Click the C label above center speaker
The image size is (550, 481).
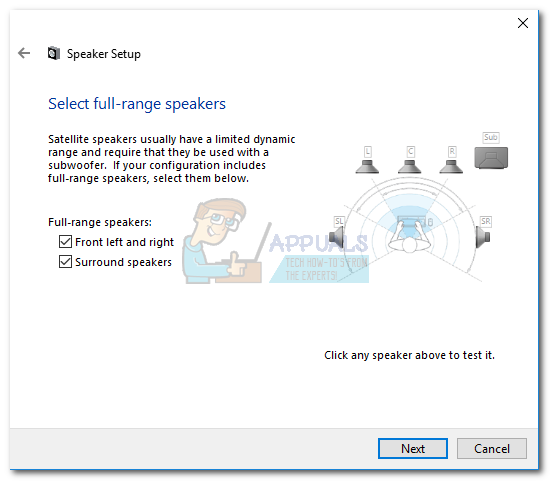[410, 152]
